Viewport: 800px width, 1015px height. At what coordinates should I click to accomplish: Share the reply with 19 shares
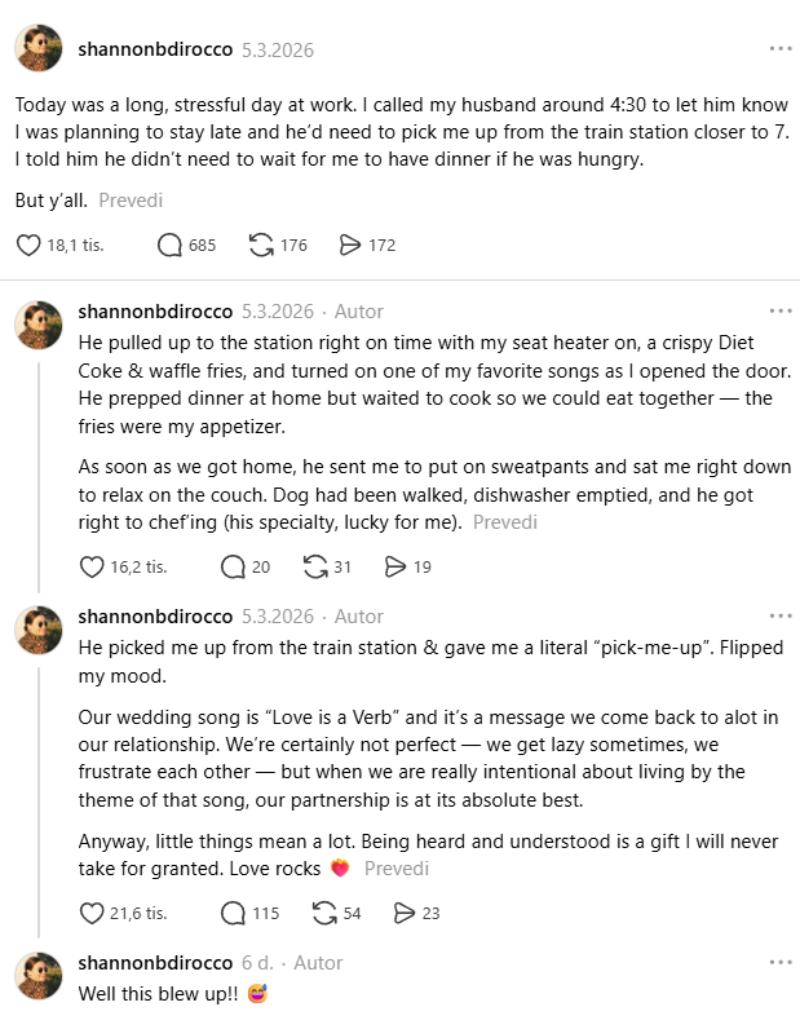click(x=396, y=567)
